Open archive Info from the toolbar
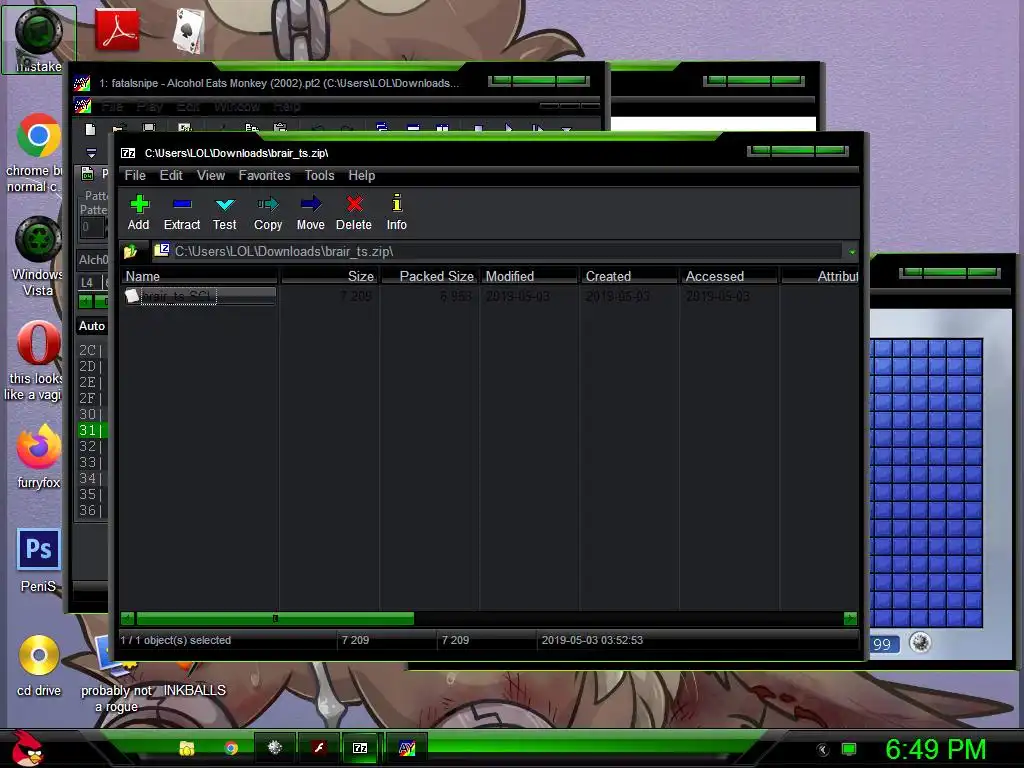Screen dimensions: 1024x768 (x=396, y=213)
